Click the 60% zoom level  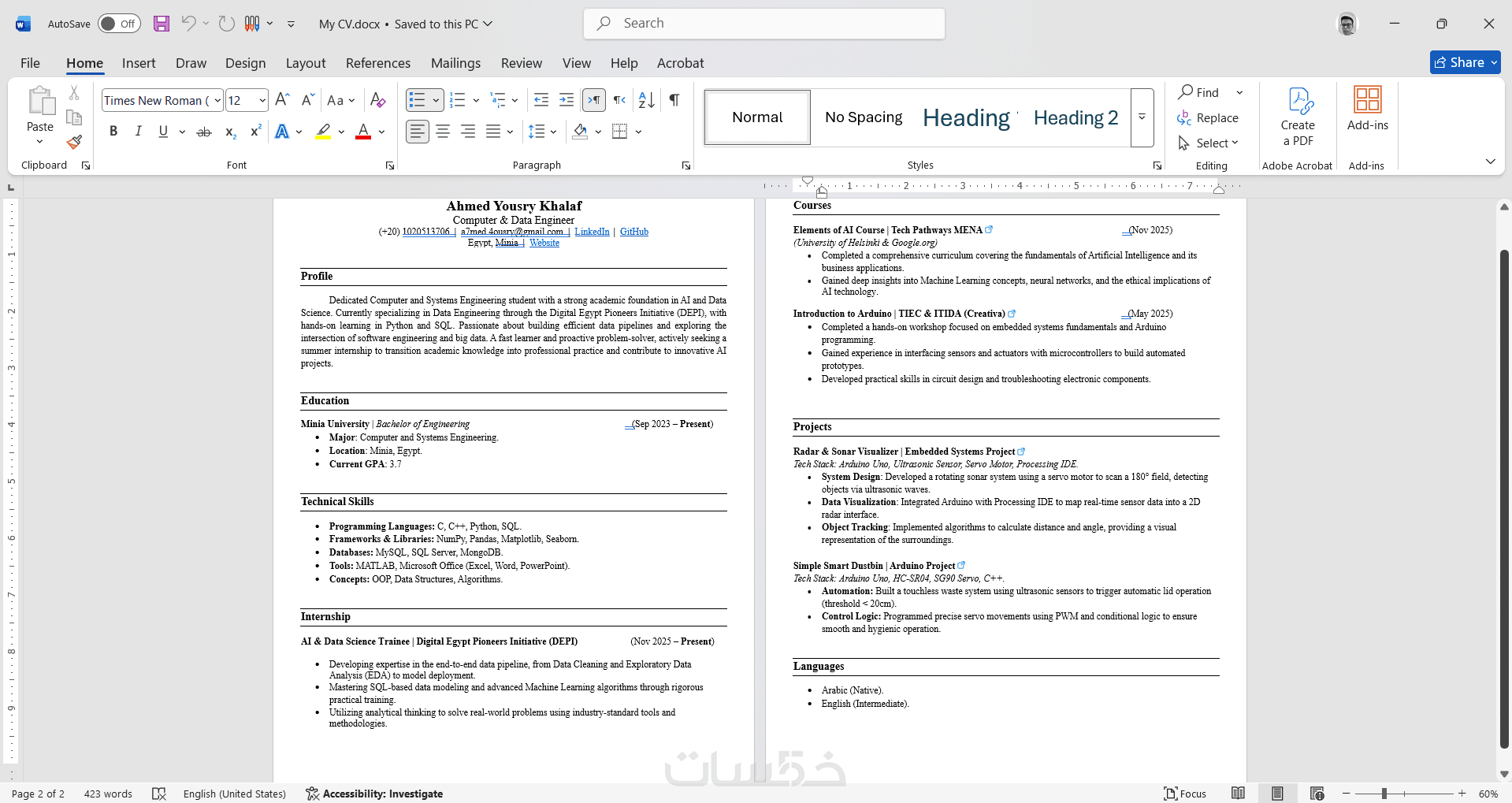click(1488, 794)
